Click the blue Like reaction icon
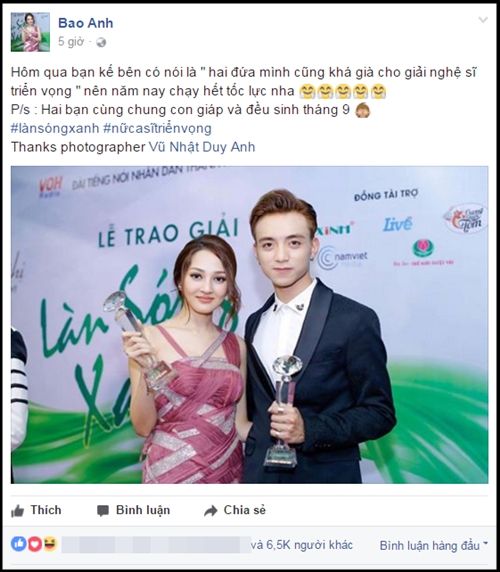 click(x=18, y=544)
